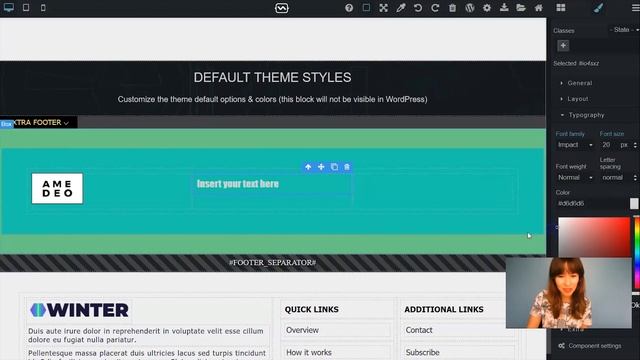Click the Overview footer link
640x360 pixels.
click(x=302, y=330)
